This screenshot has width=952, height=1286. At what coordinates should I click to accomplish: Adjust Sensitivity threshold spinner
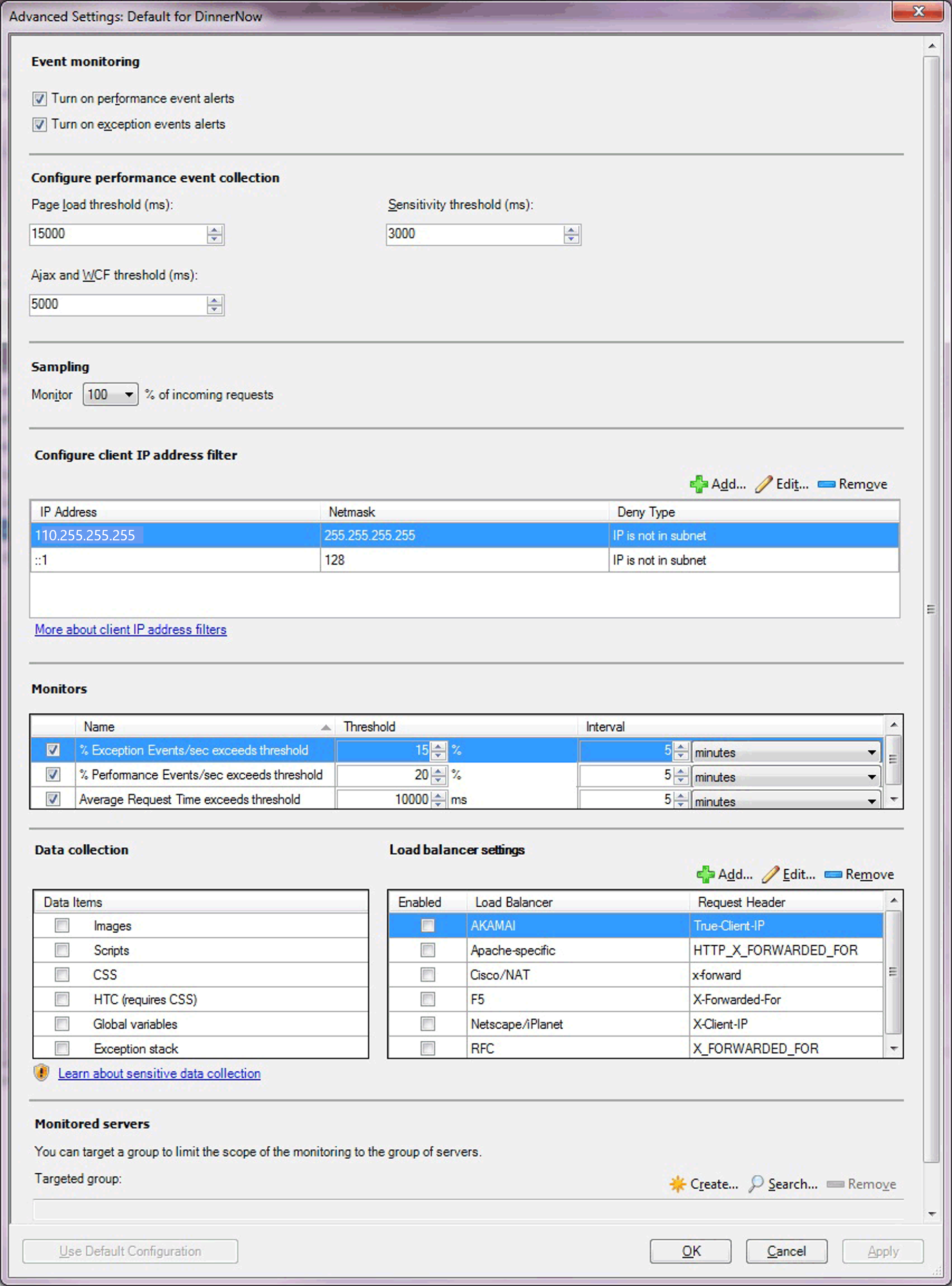(x=571, y=234)
